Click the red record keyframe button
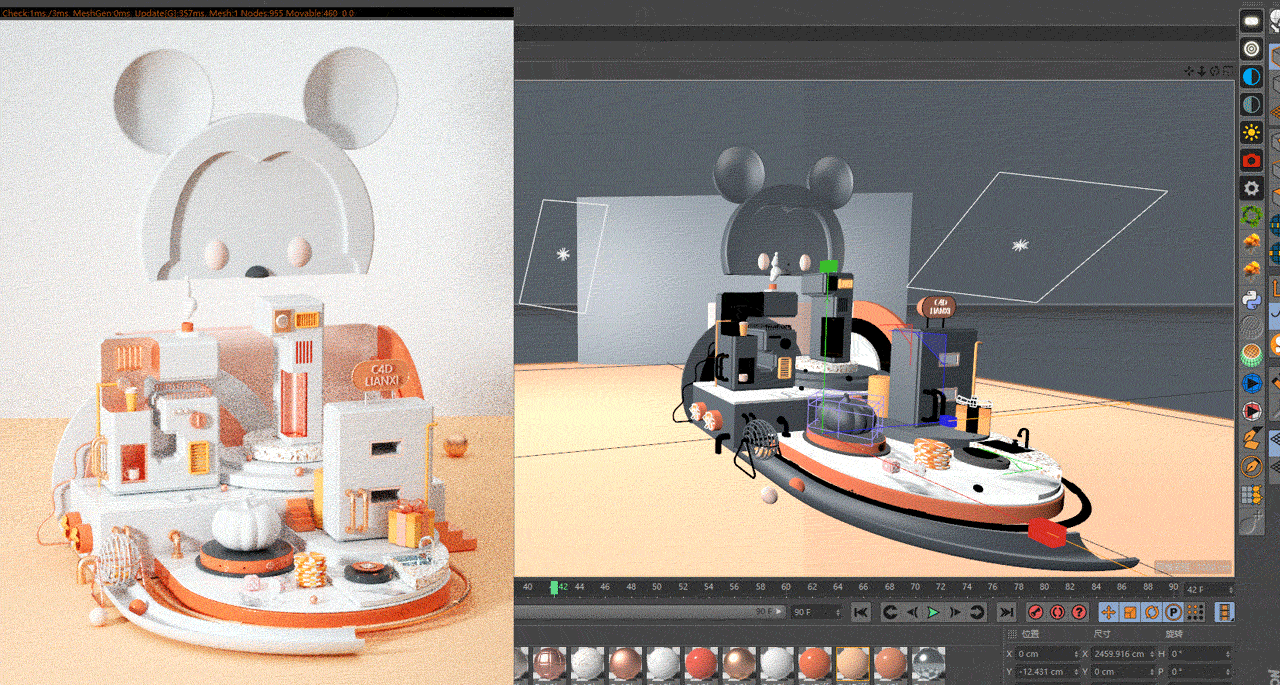 coord(1035,612)
